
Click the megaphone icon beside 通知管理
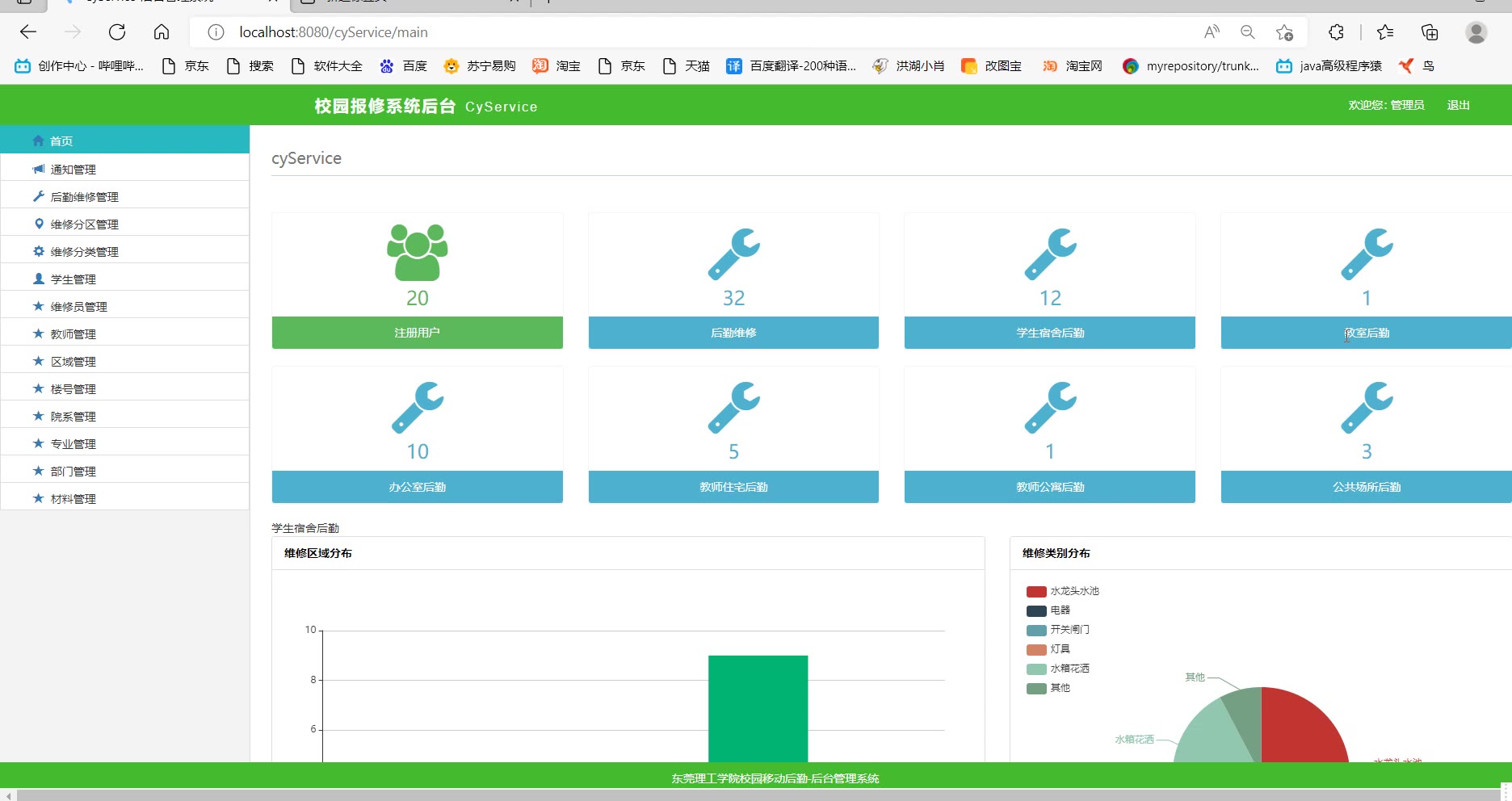coord(38,169)
